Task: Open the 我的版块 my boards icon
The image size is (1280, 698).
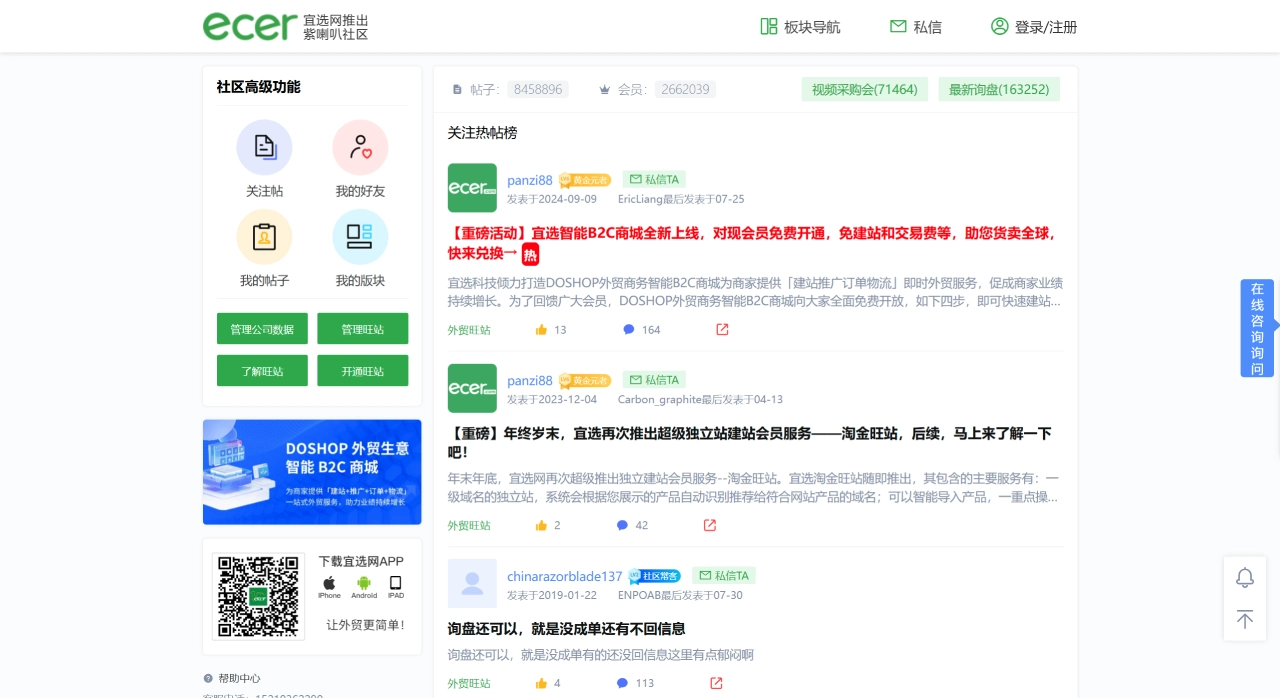Action: coord(360,237)
